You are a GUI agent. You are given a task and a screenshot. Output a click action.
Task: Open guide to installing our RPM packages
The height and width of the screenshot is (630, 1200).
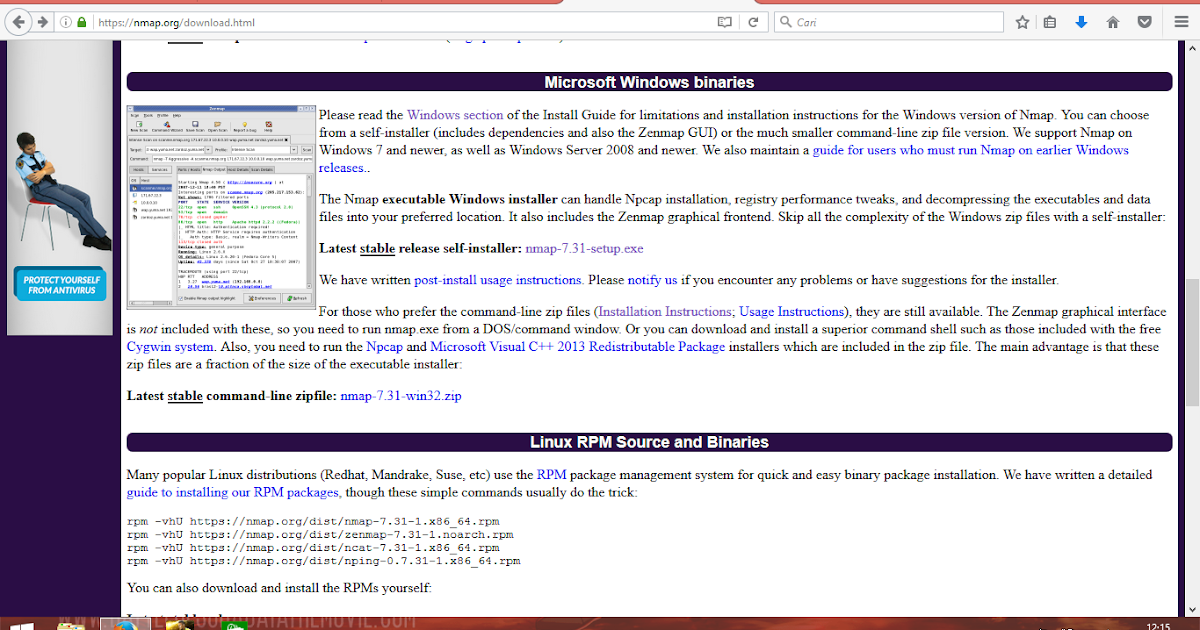click(x=233, y=493)
